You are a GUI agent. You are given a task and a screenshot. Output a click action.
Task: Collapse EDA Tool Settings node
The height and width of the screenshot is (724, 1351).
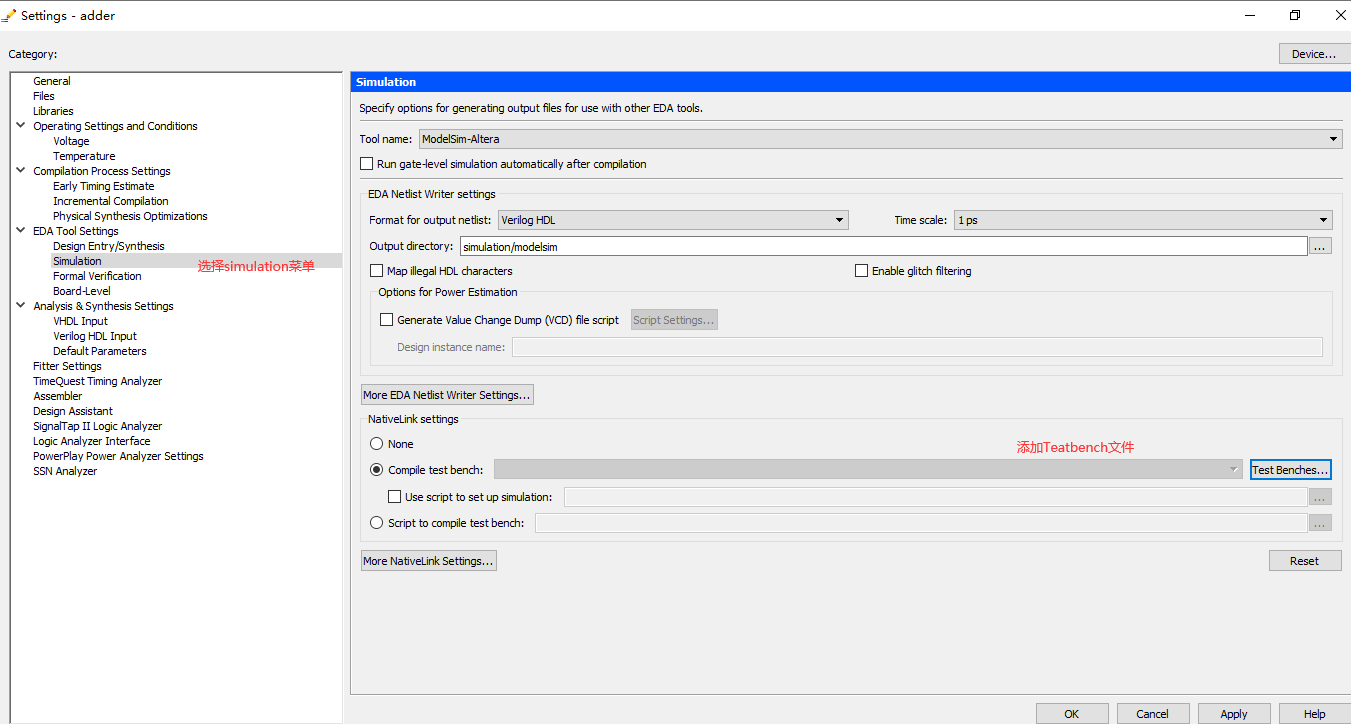coord(21,231)
